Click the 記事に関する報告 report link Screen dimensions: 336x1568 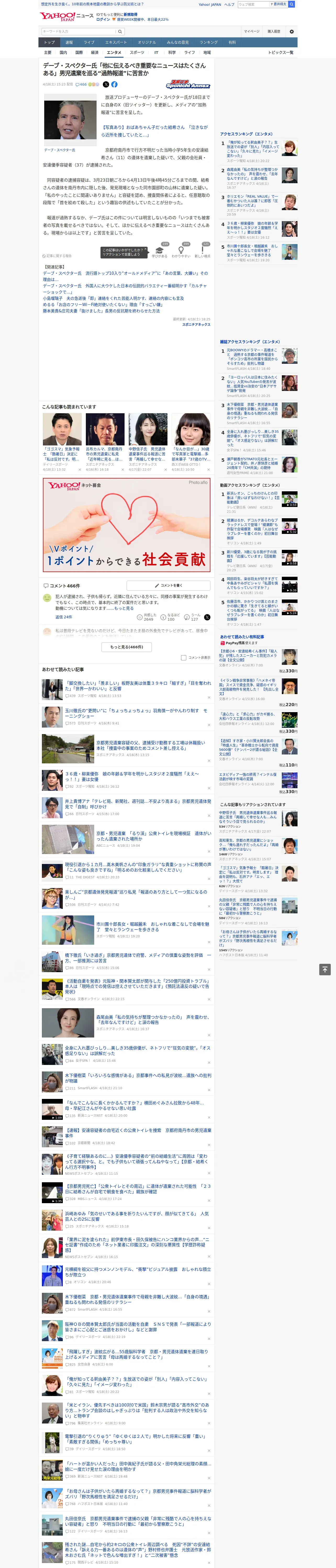tap(57, 256)
